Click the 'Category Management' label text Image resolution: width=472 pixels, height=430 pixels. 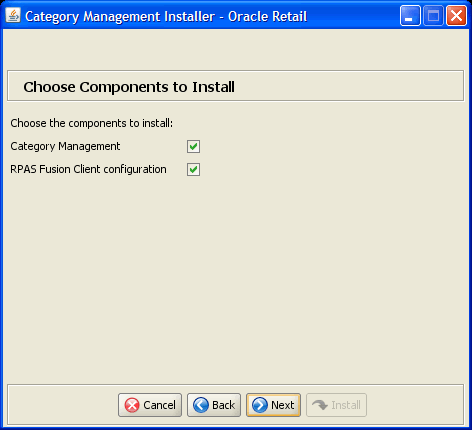coord(65,146)
